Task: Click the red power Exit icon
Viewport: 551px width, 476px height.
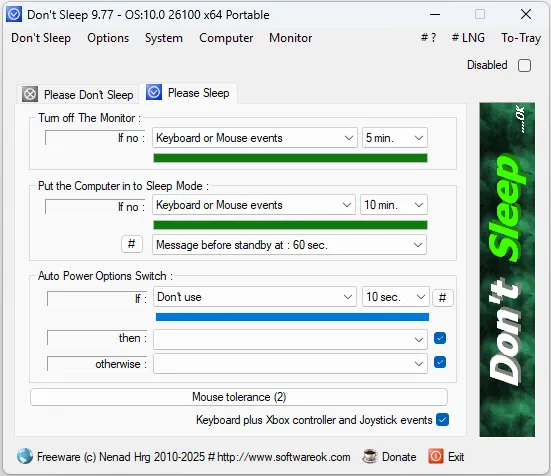Action: [x=436, y=456]
